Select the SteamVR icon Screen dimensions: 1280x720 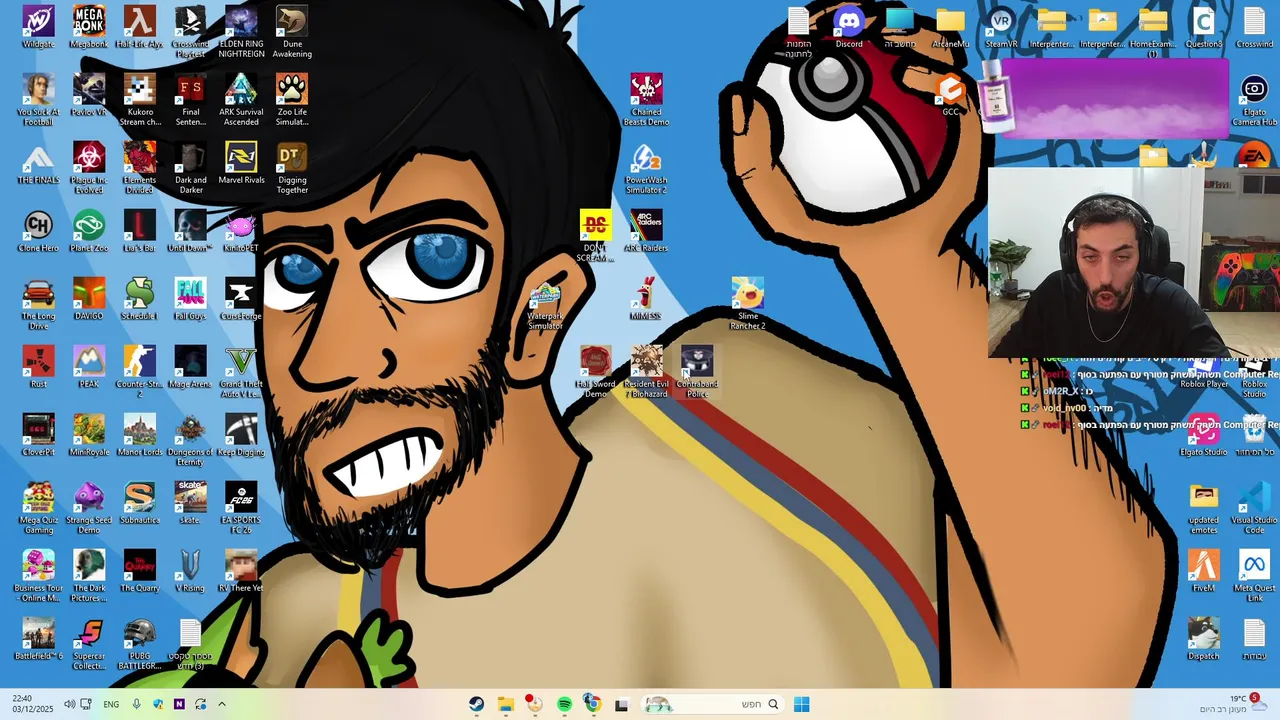pyautogui.click(x=1001, y=27)
